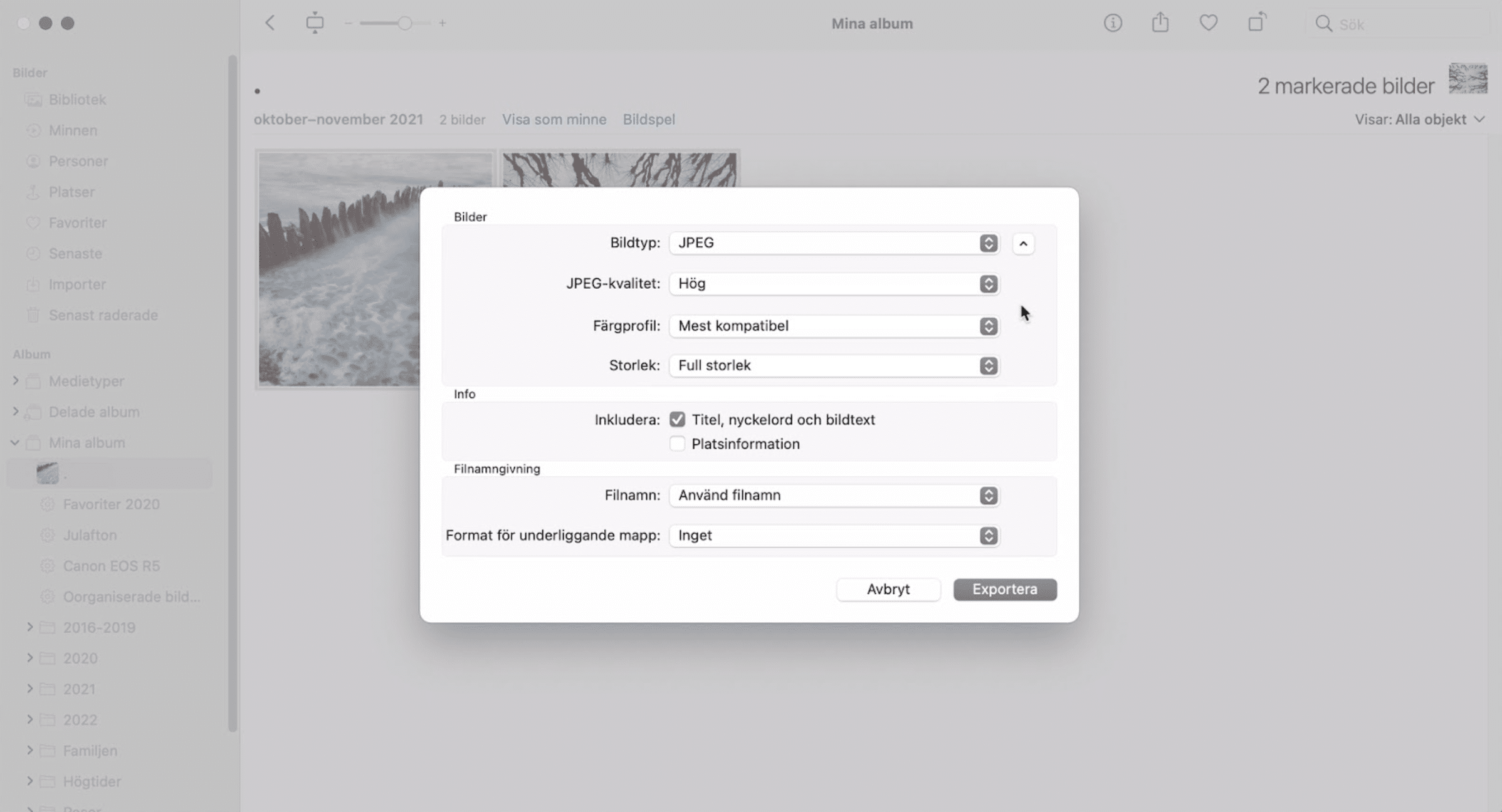Start a Bildspel from the album header
Image resolution: width=1502 pixels, height=812 pixels.
click(x=649, y=119)
